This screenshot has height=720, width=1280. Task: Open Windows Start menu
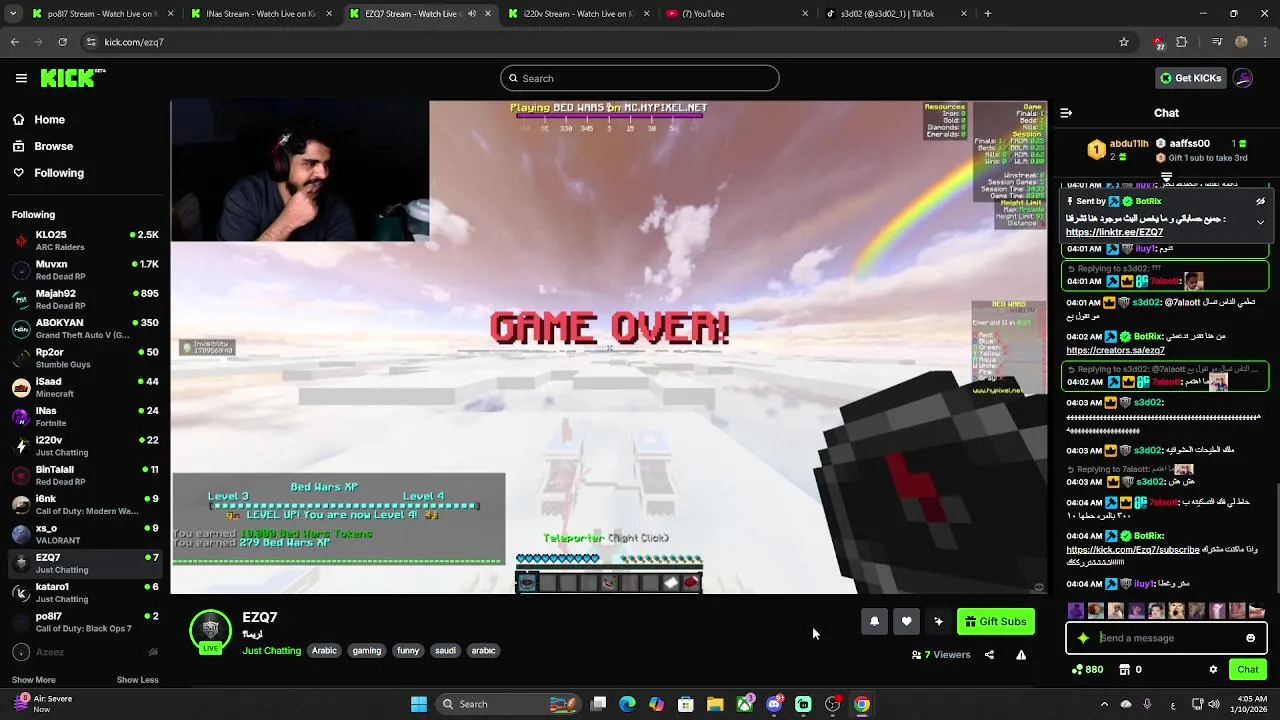click(x=419, y=704)
